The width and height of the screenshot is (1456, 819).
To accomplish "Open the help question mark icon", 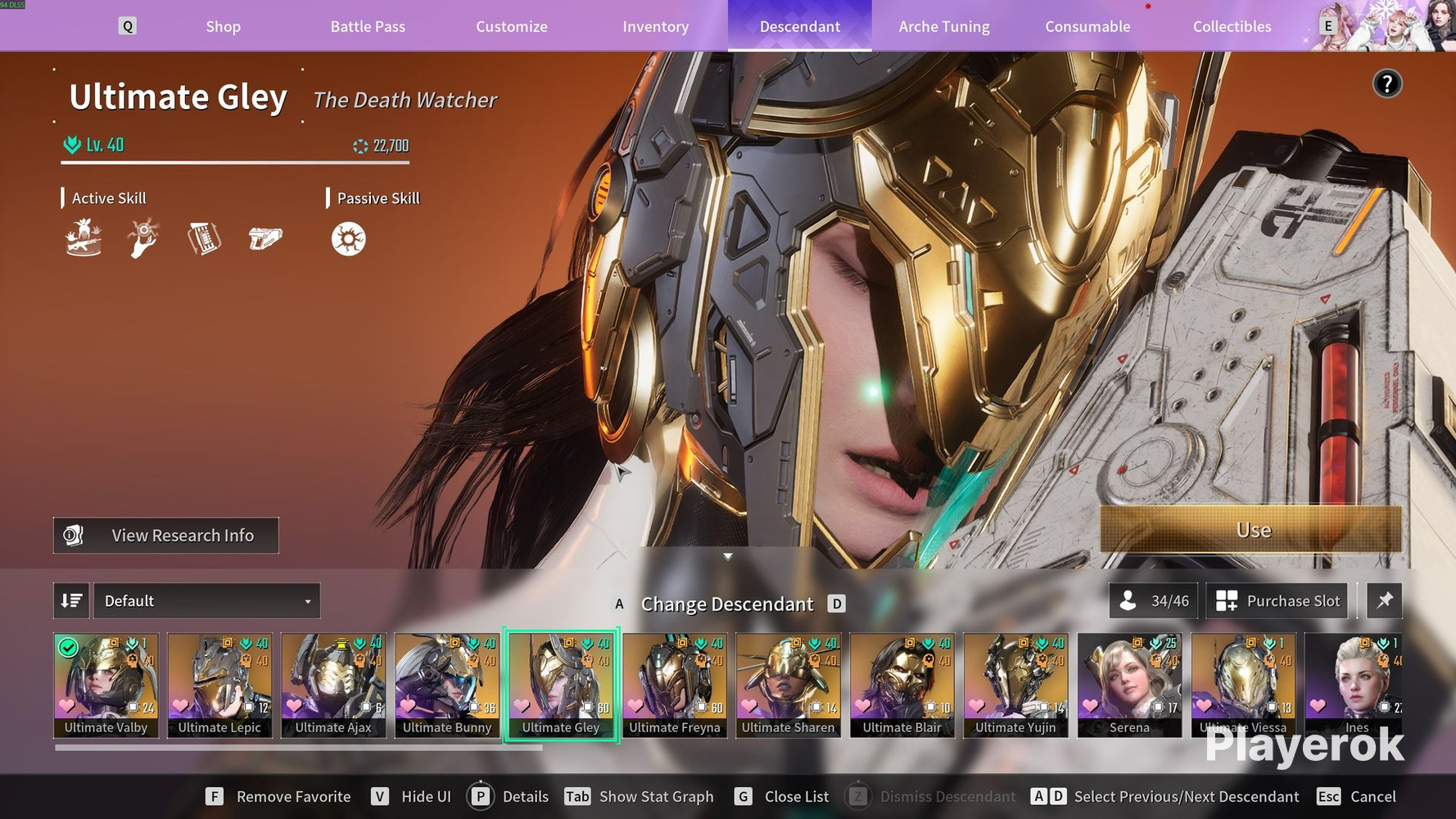I will (1387, 84).
